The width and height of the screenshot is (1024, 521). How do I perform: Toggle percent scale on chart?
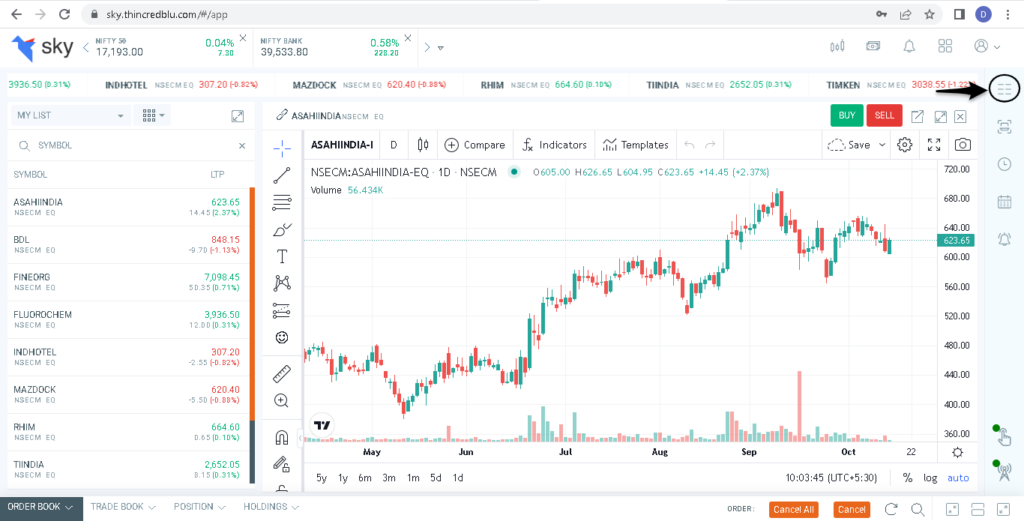(907, 478)
